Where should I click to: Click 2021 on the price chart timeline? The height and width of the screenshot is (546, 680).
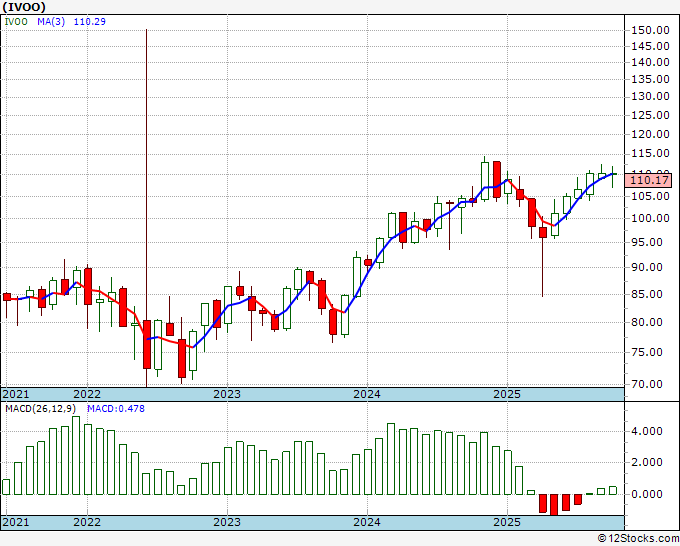click(x=16, y=394)
